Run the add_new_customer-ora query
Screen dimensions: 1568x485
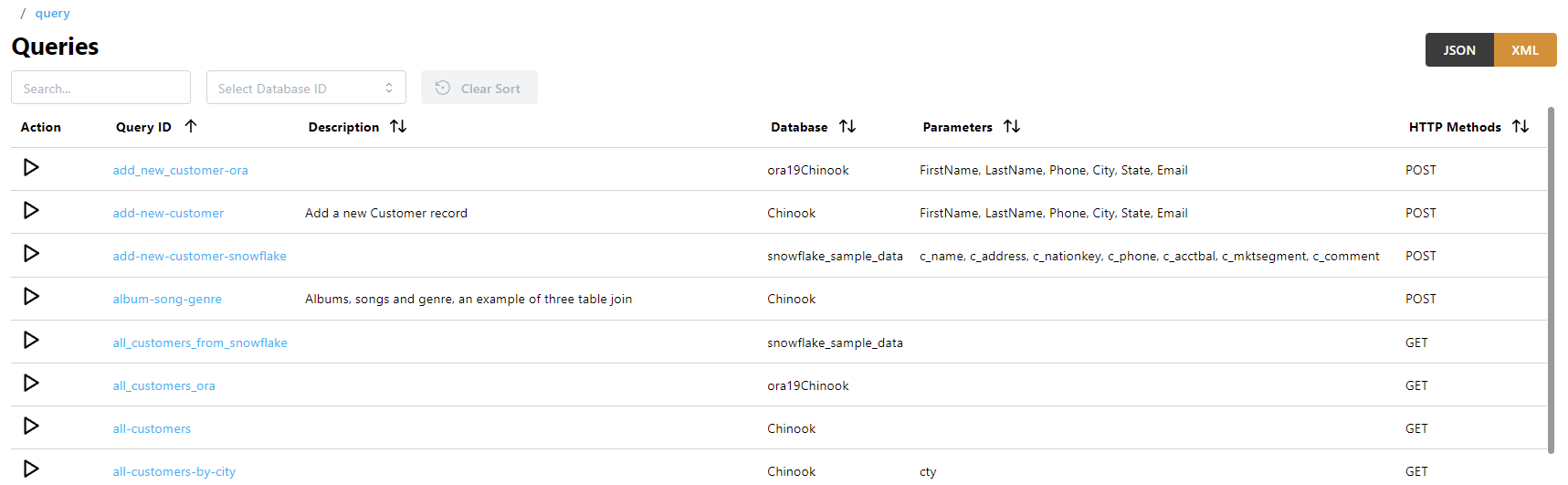(31, 168)
